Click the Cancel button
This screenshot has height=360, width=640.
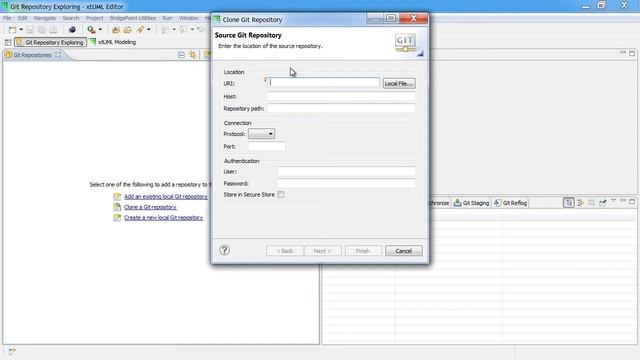(404, 251)
